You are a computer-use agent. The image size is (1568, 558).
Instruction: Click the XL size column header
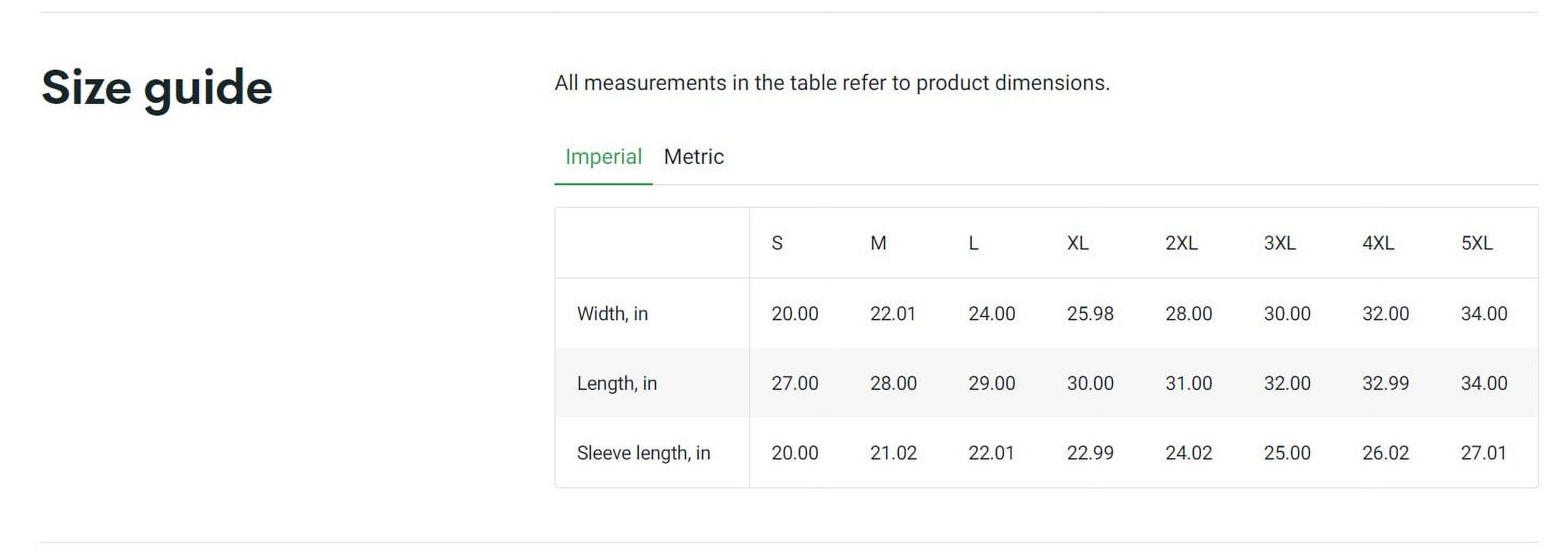tap(1077, 243)
